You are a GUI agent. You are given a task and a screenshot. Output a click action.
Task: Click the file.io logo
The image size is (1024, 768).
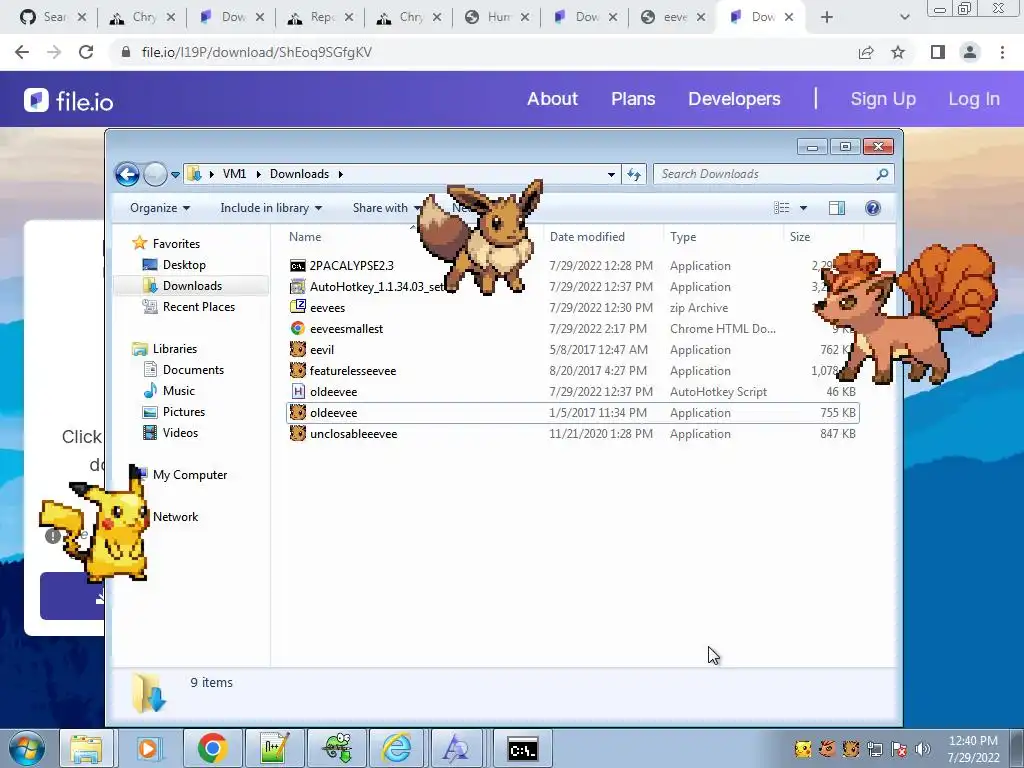pyautogui.click(x=69, y=101)
